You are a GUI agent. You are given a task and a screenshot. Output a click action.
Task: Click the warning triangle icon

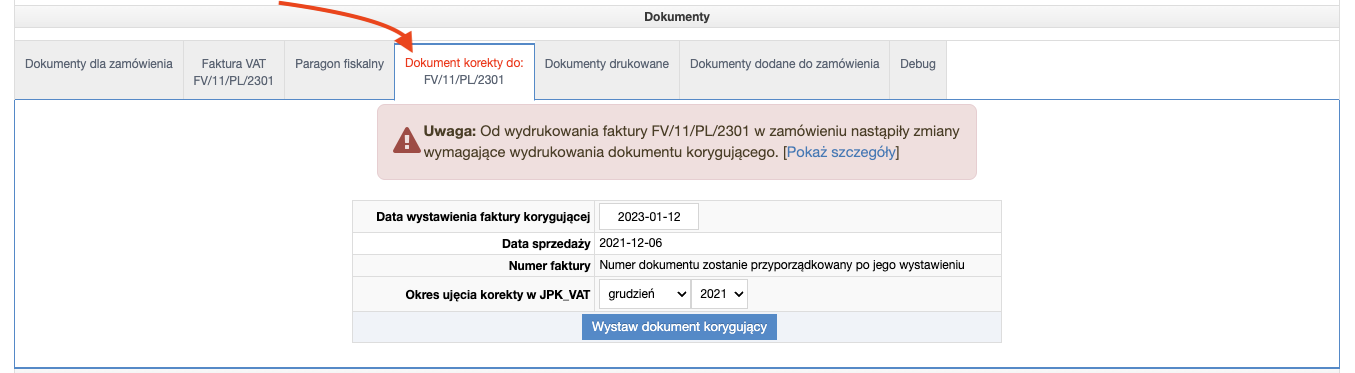point(406,141)
